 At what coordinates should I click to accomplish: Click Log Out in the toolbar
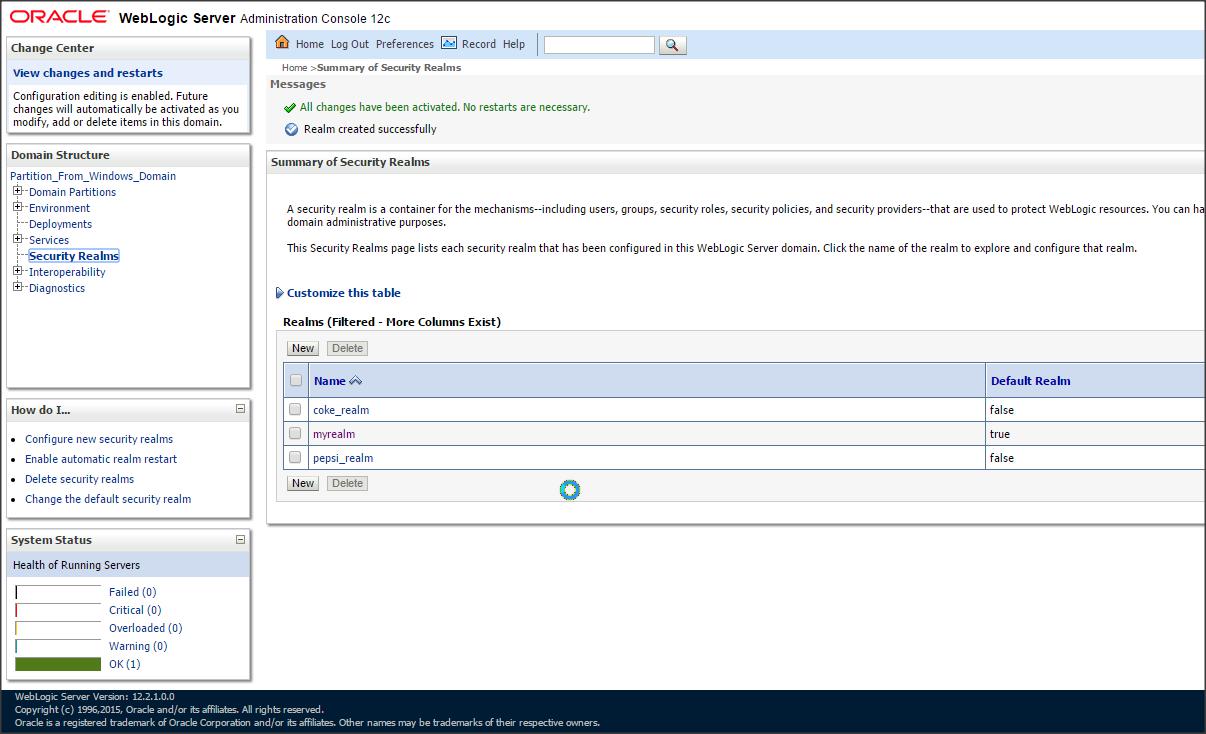[350, 44]
